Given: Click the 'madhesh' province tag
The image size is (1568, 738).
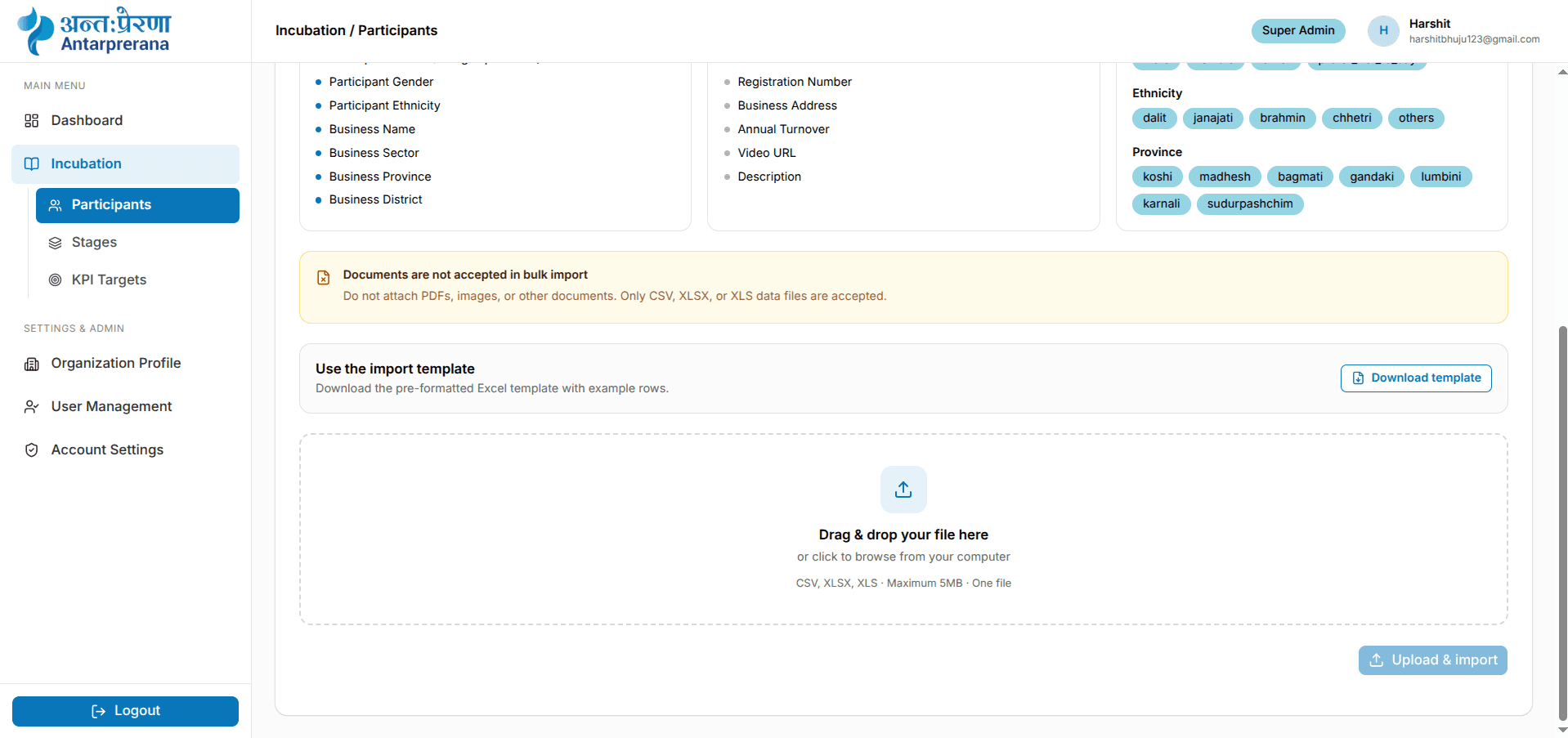Looking at the screenshot, I should point(1225,177).
